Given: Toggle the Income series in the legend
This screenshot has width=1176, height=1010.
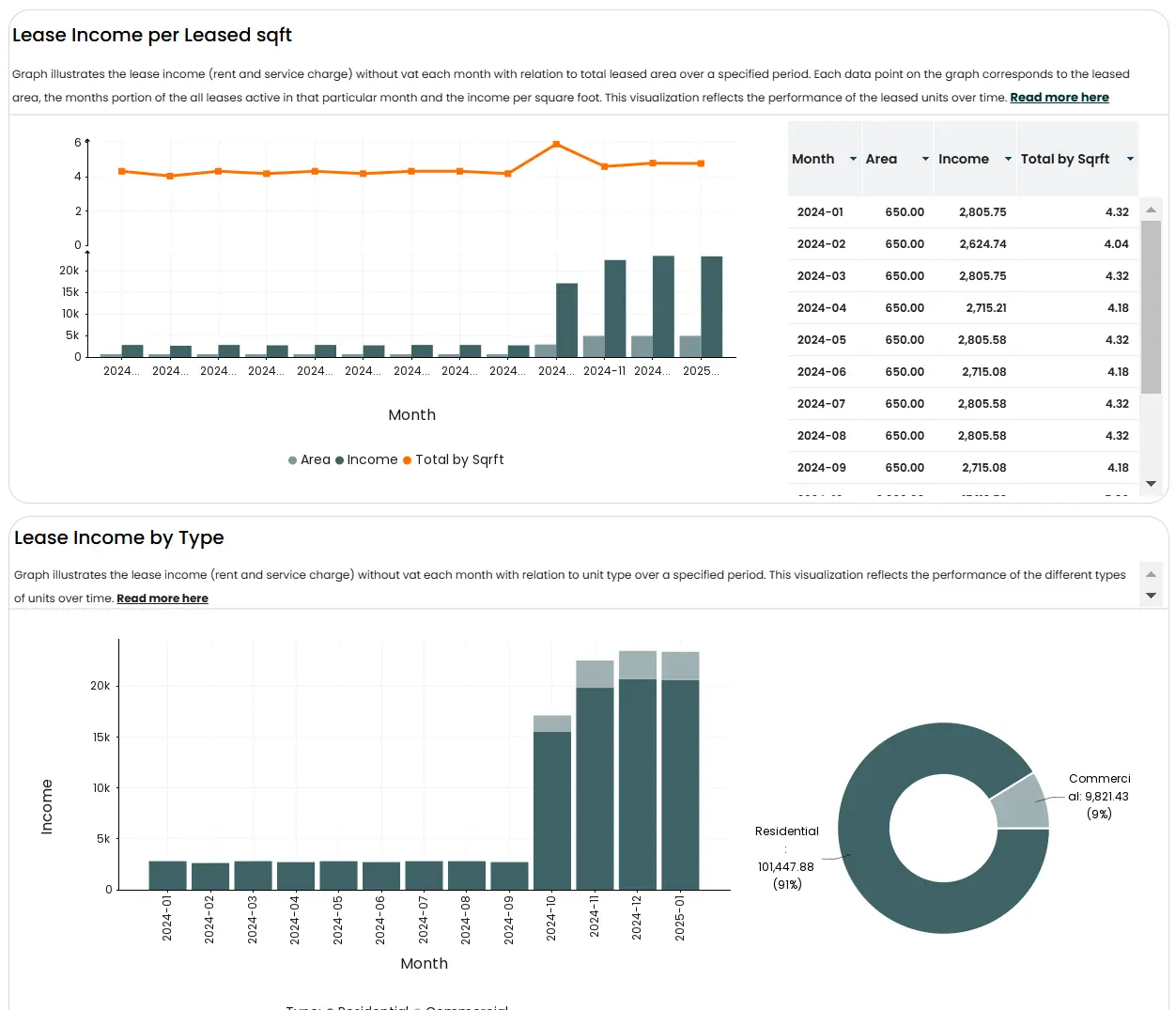Looking at the screenshot, I should click(x=366, y=459).
